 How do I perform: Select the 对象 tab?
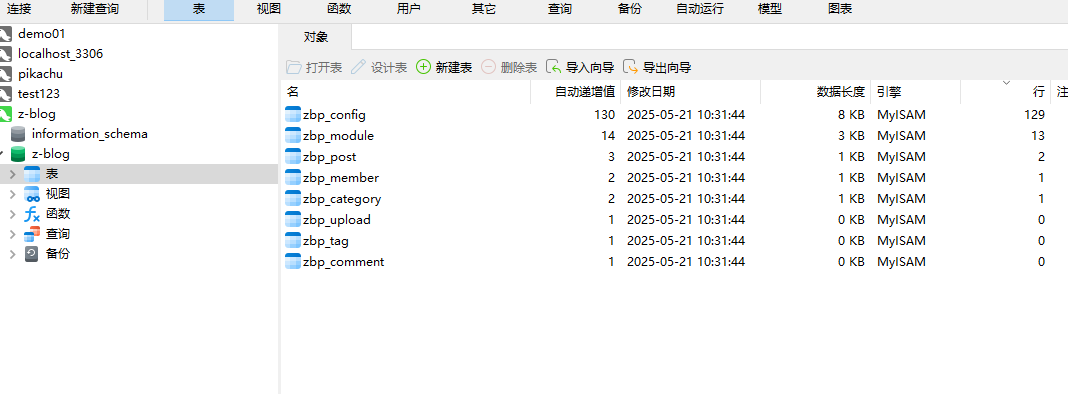pos(316,37)
